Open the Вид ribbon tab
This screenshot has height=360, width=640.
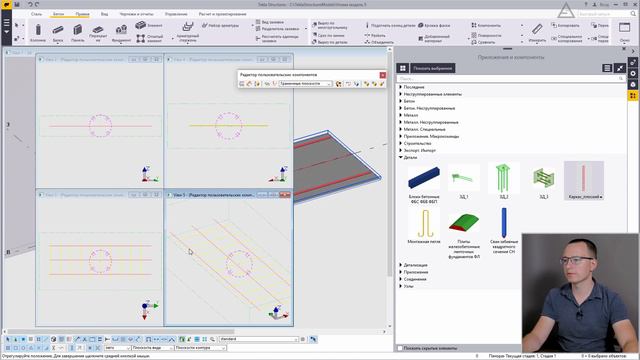click(x=104, y=14)
